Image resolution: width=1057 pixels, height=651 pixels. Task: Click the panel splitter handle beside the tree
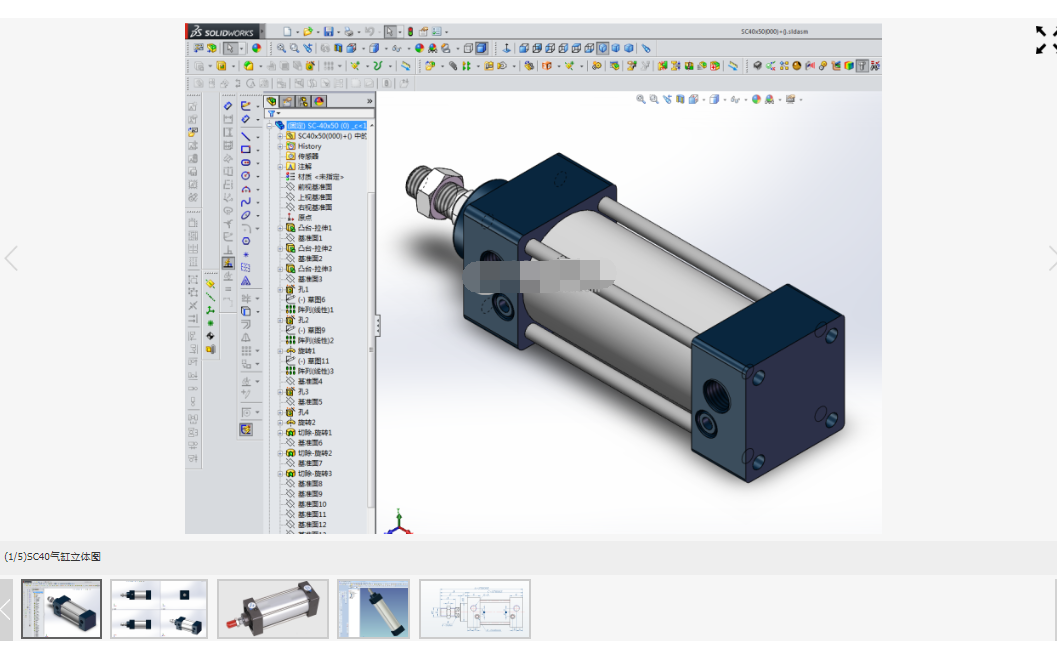point(378,326)
